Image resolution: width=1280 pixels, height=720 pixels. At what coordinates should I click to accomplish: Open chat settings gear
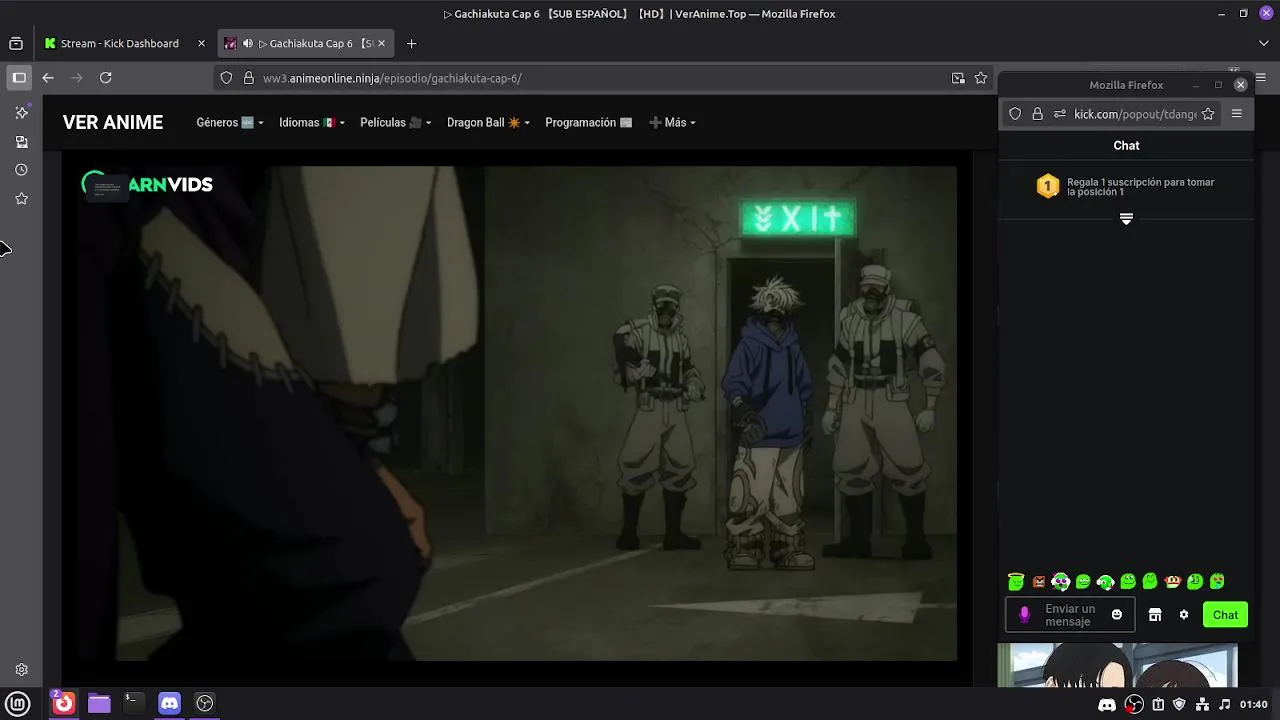tap(1184, 615)
